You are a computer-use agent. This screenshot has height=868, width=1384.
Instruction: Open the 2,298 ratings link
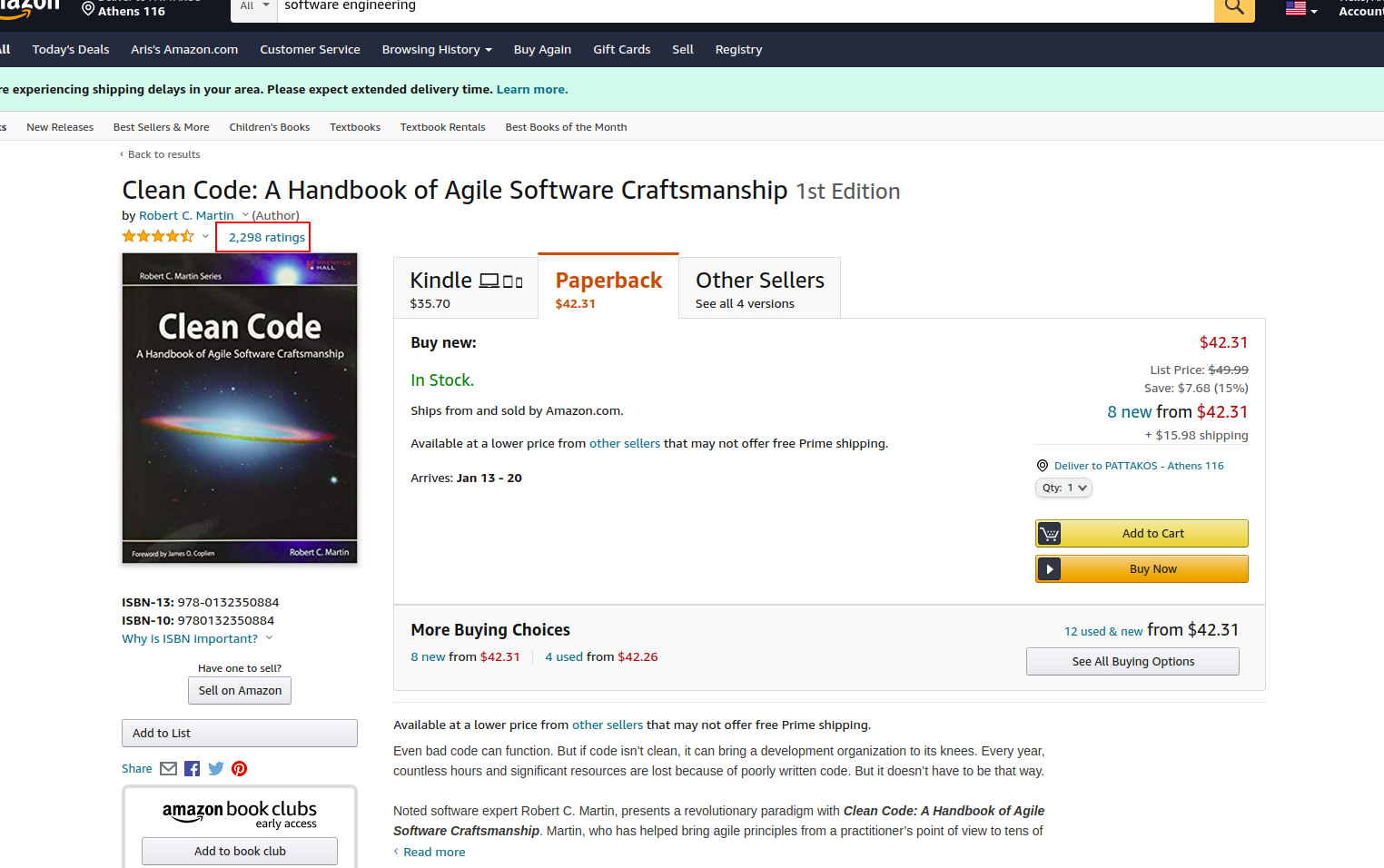click(266, 238)
